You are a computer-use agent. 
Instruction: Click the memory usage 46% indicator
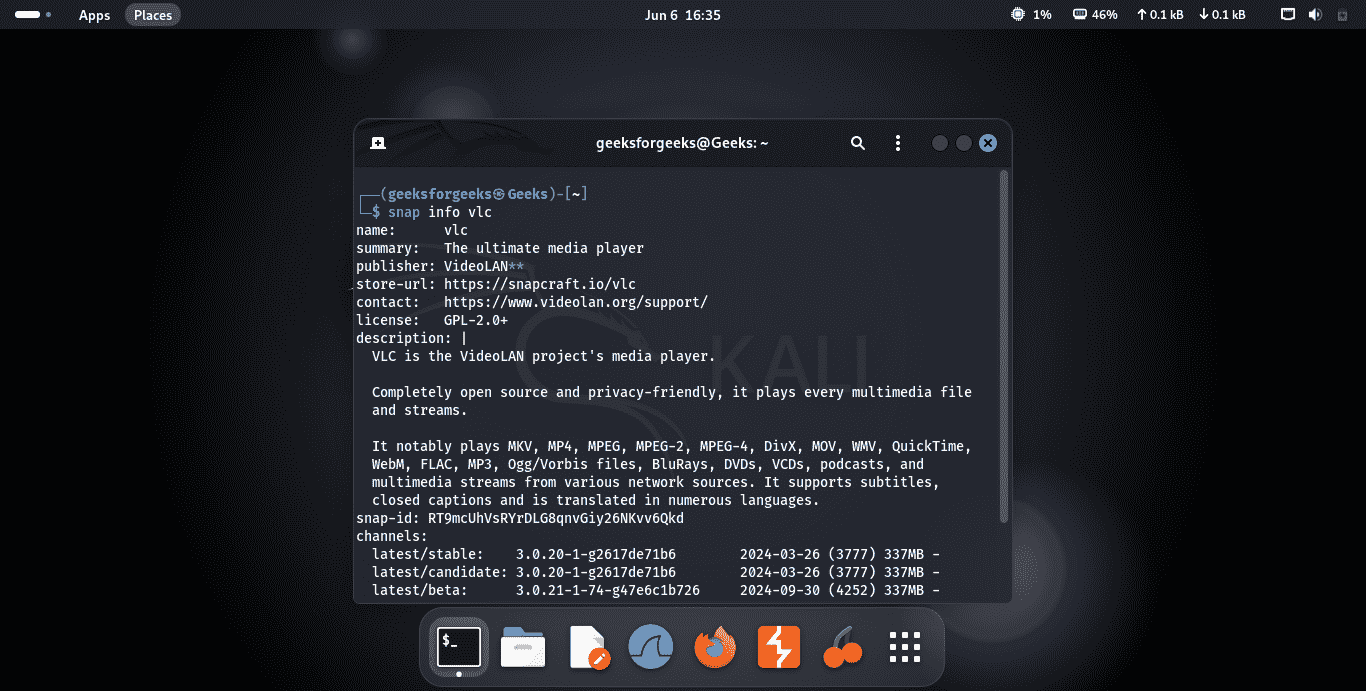click(1094, 15)
